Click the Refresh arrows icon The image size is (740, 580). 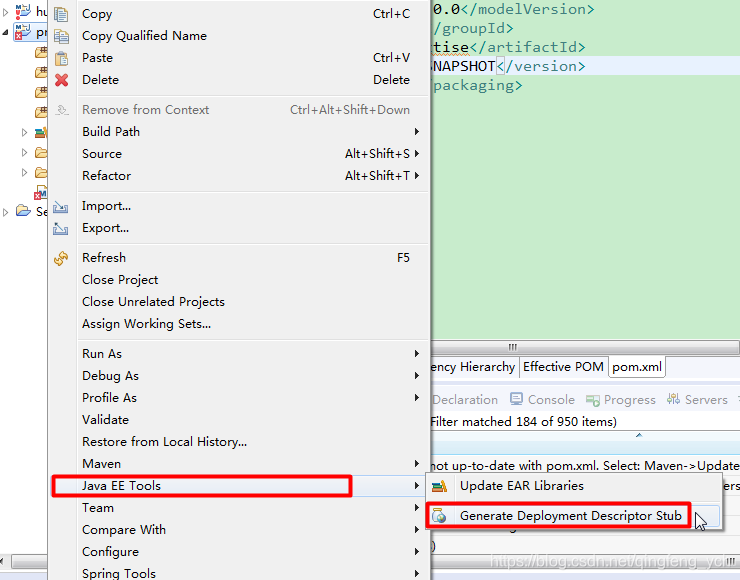tap(61, 258)
